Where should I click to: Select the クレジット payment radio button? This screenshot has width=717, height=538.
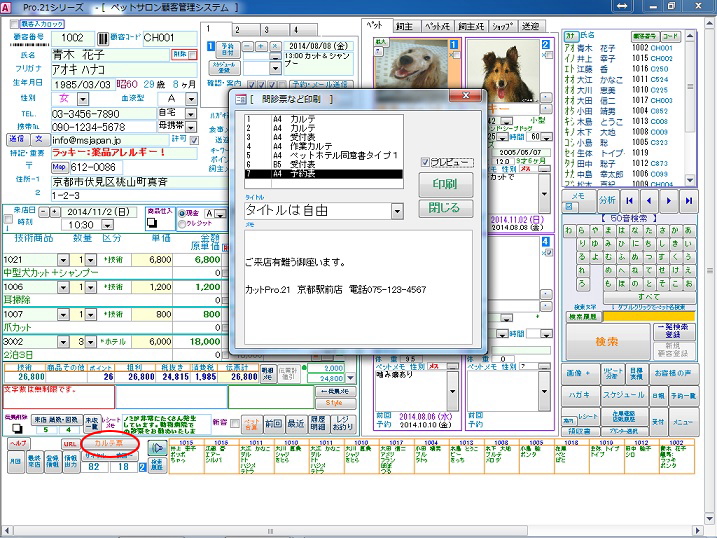point(182,224)
